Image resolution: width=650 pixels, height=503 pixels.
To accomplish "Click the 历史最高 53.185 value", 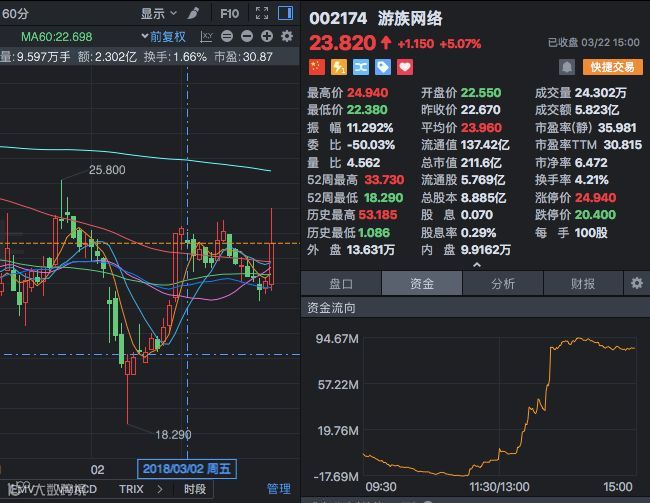I will 378,215.
